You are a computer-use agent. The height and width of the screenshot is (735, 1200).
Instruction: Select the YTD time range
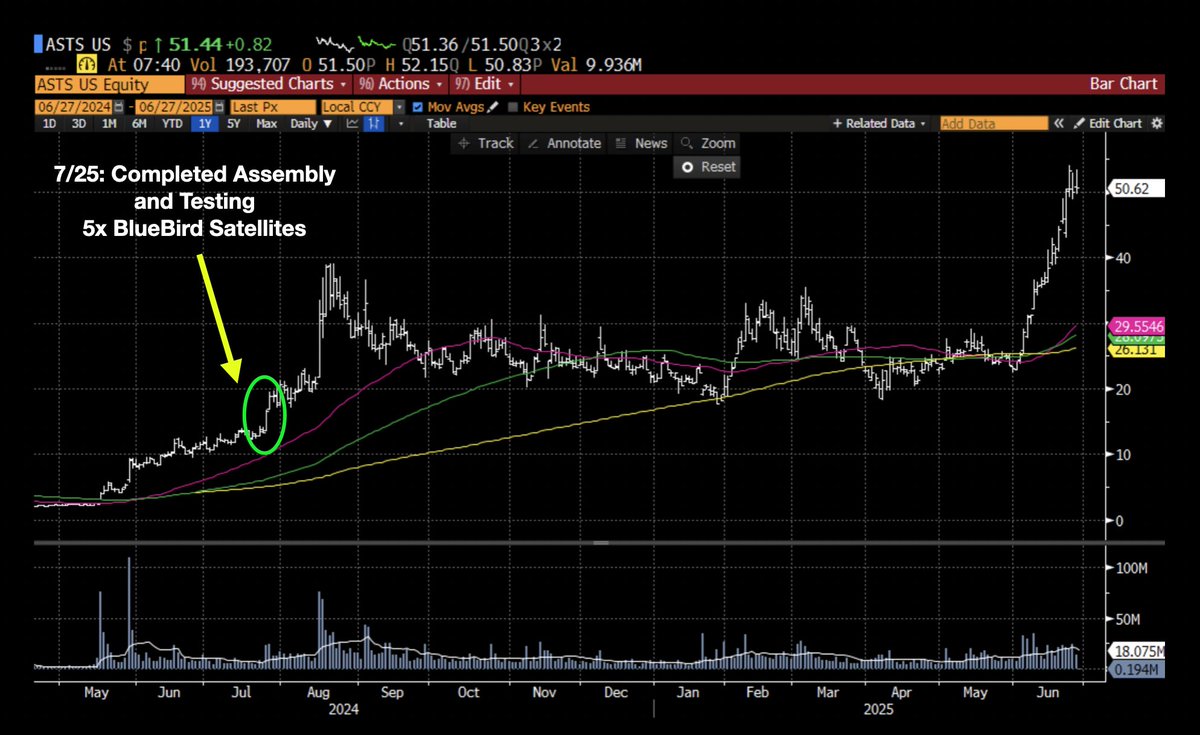coord(172,124)
